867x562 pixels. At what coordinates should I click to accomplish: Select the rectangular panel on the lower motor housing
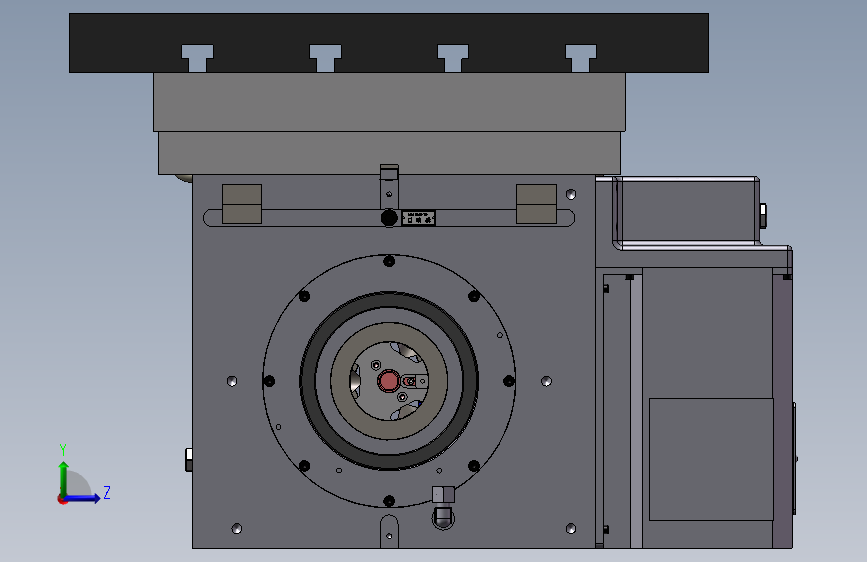(x=711, y=459)
